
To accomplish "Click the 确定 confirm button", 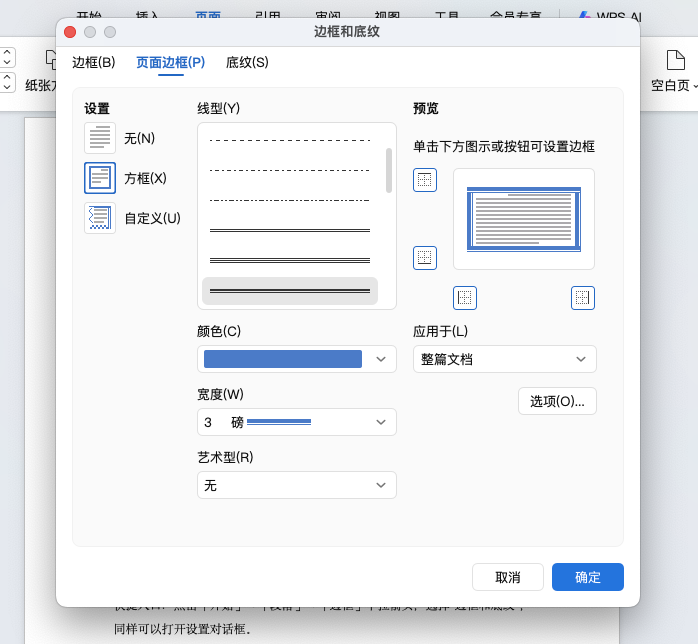I will click(x=588, y=577).
